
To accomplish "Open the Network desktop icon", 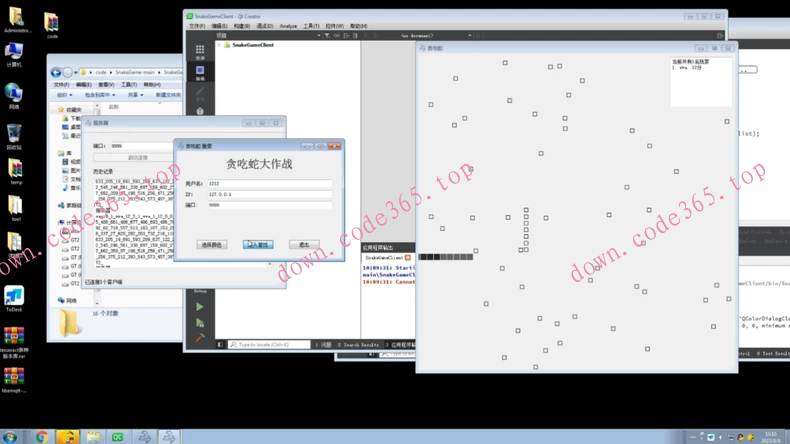I will click(14, 96).
